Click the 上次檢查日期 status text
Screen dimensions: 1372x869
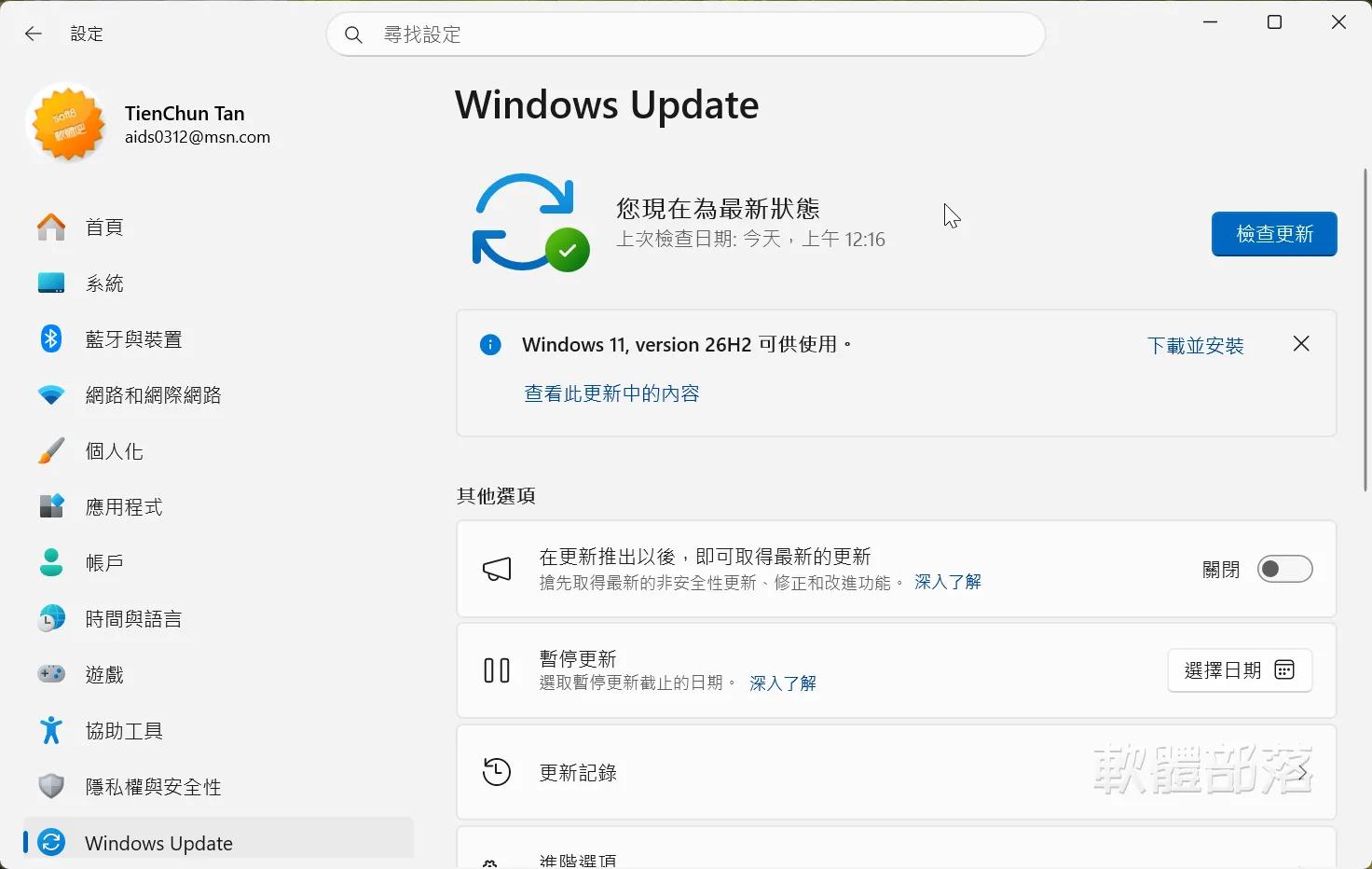click(750, 240)
